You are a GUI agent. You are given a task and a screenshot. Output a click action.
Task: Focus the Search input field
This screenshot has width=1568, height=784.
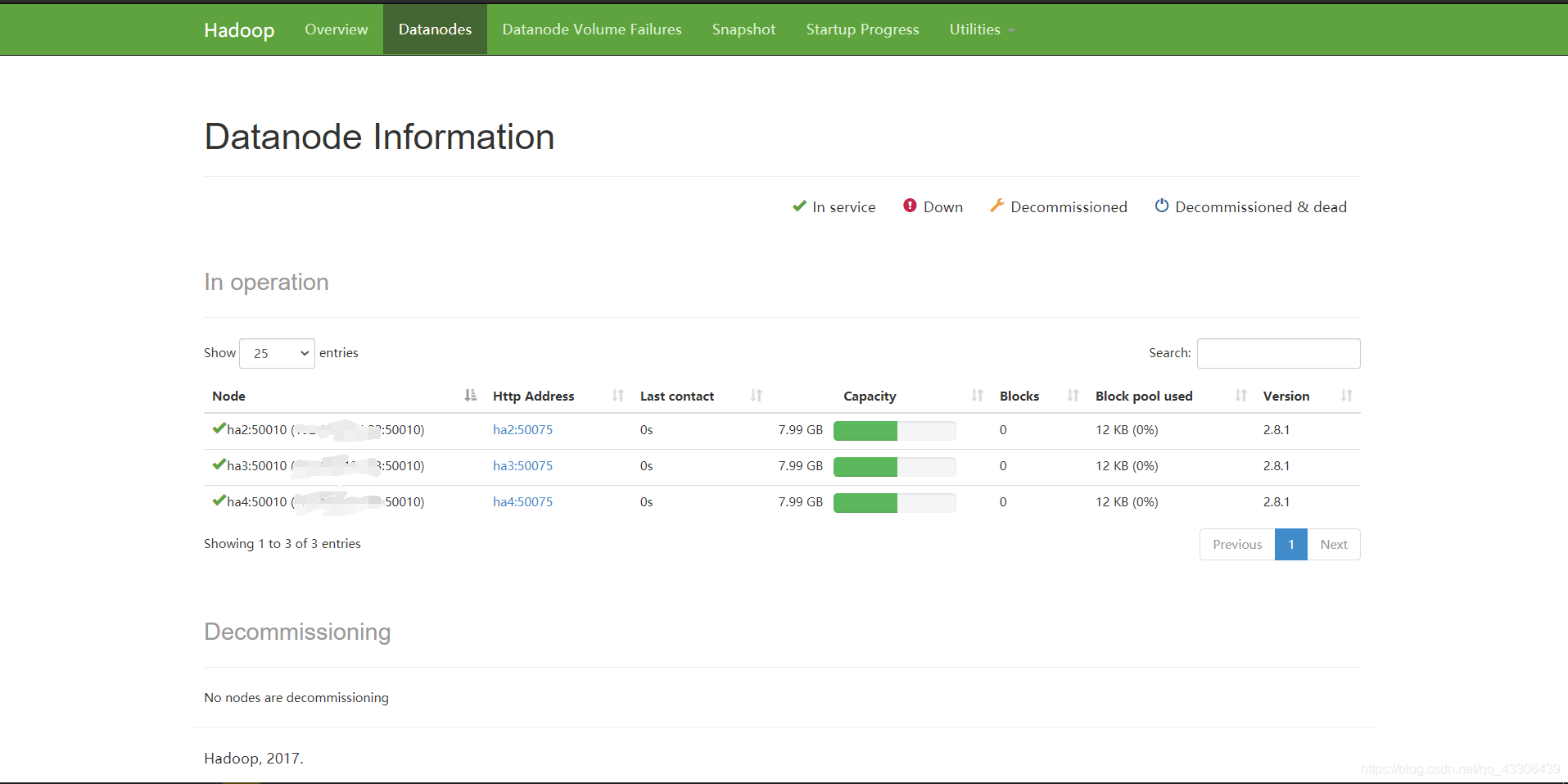click(x=1278, y=353)
